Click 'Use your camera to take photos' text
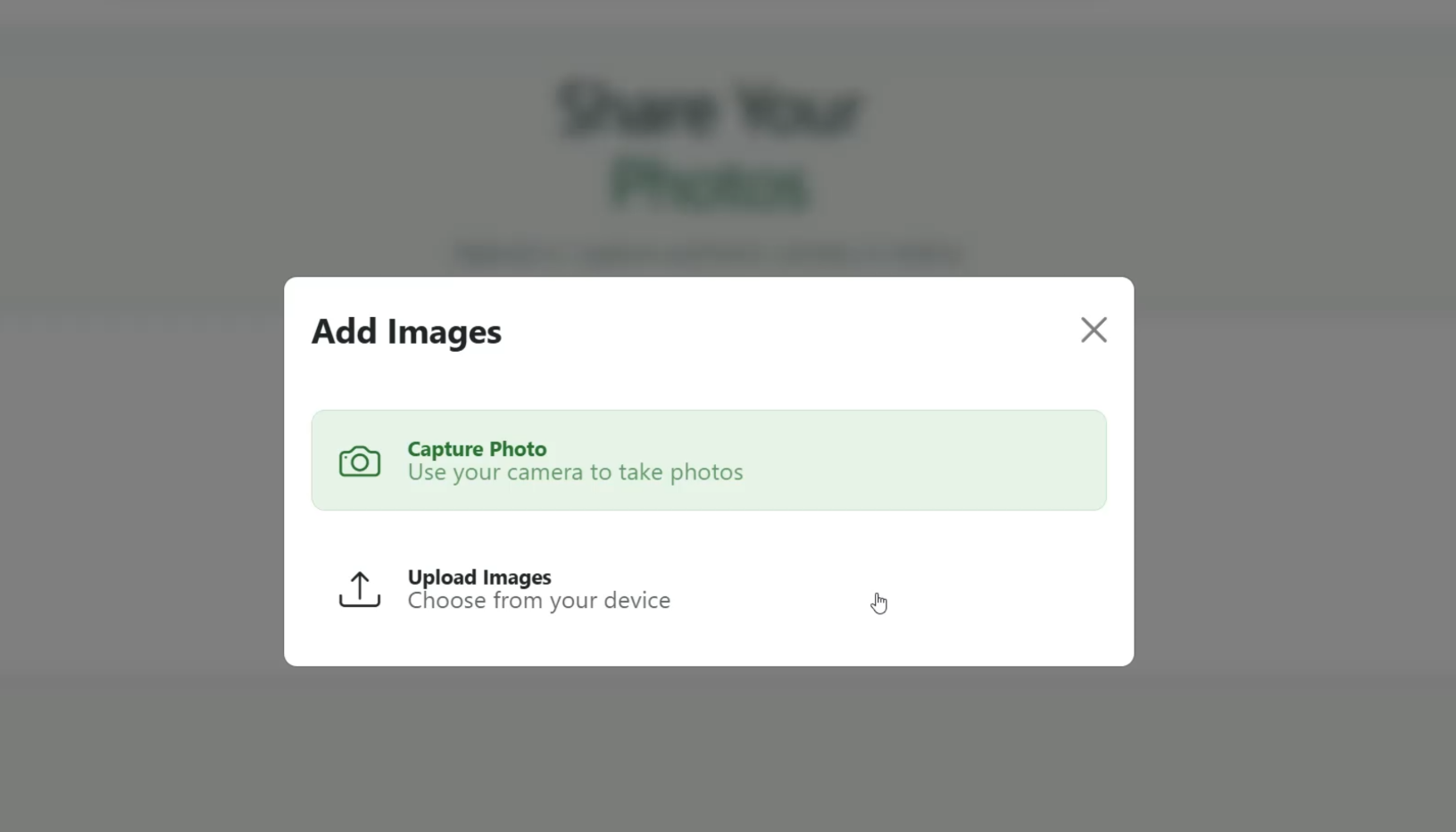The image size is (1456, 832). tap(574, 472)
